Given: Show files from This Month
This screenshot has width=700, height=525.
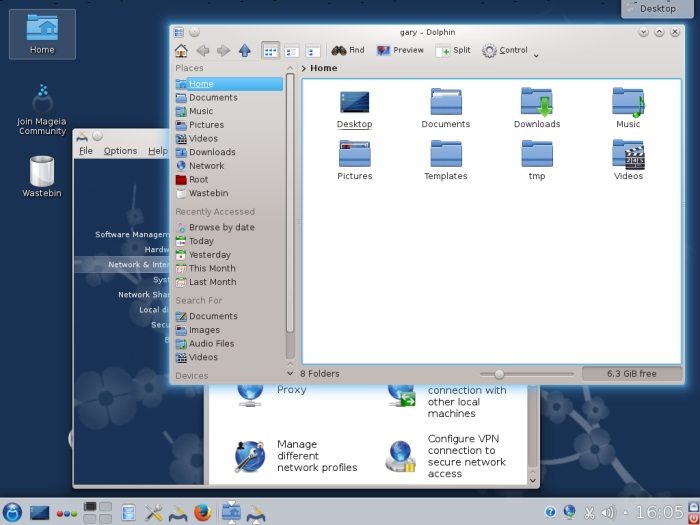Looking at the screenshot, I should coord(229,268).
